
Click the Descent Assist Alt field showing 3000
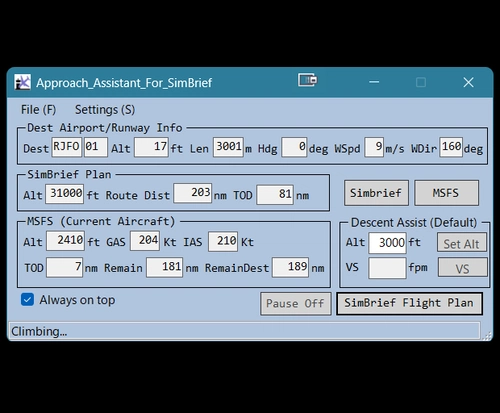tap(387, 243)
